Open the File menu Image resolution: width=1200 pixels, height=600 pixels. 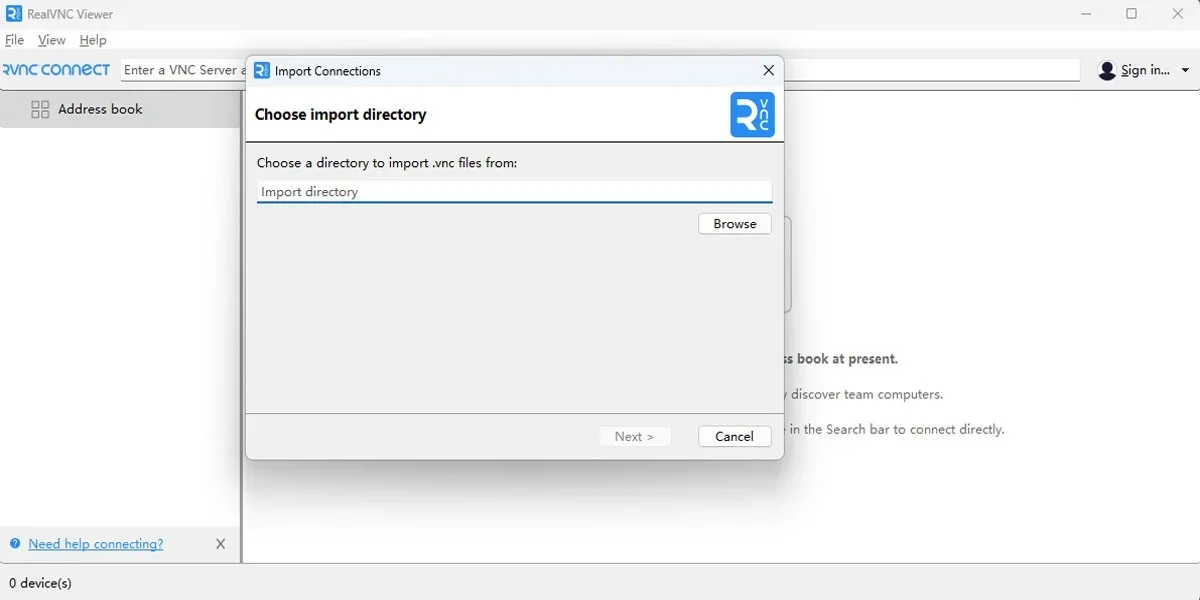tap(15, 40)
